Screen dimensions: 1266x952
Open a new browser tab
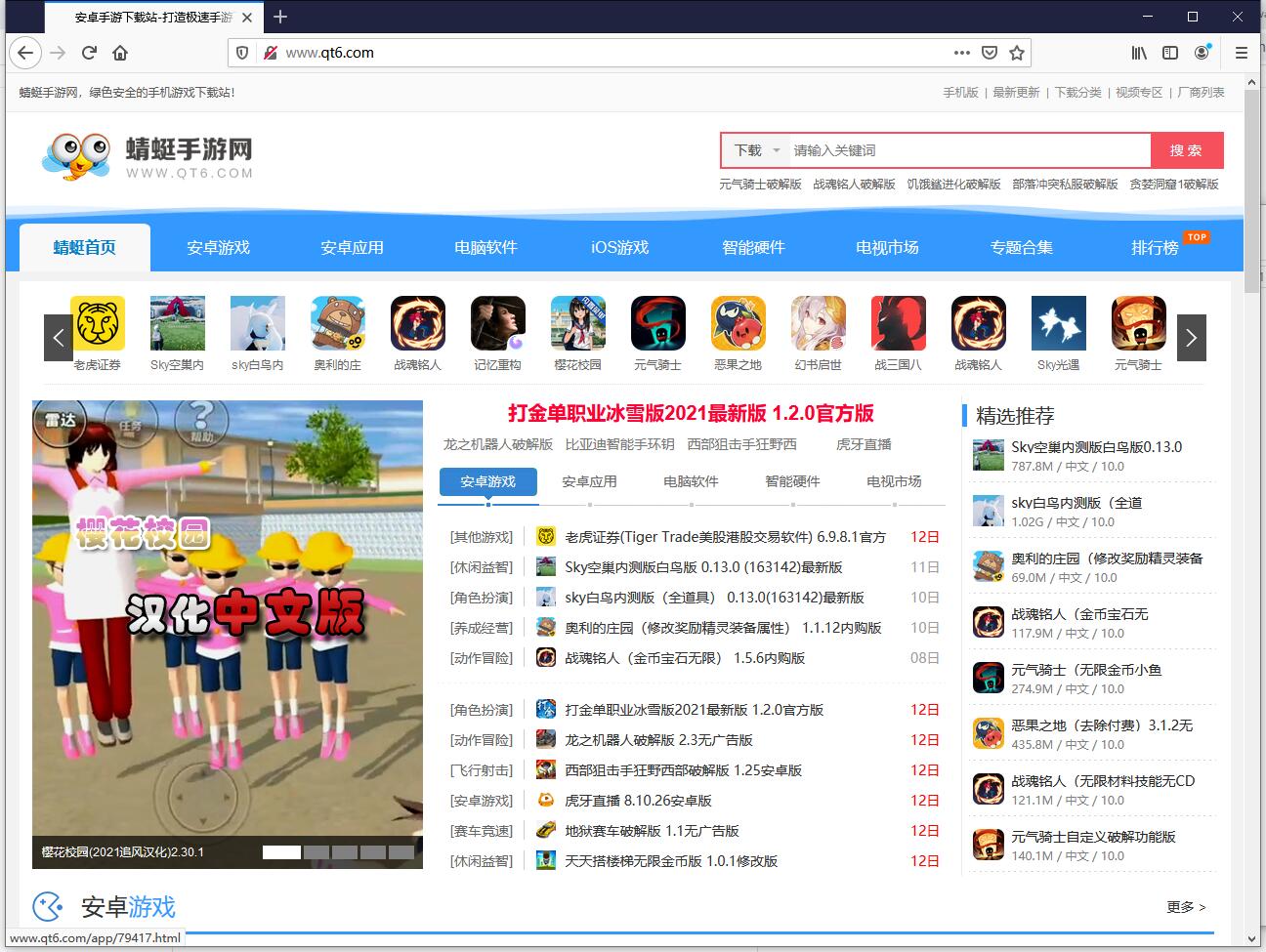(x=280, y=17)
